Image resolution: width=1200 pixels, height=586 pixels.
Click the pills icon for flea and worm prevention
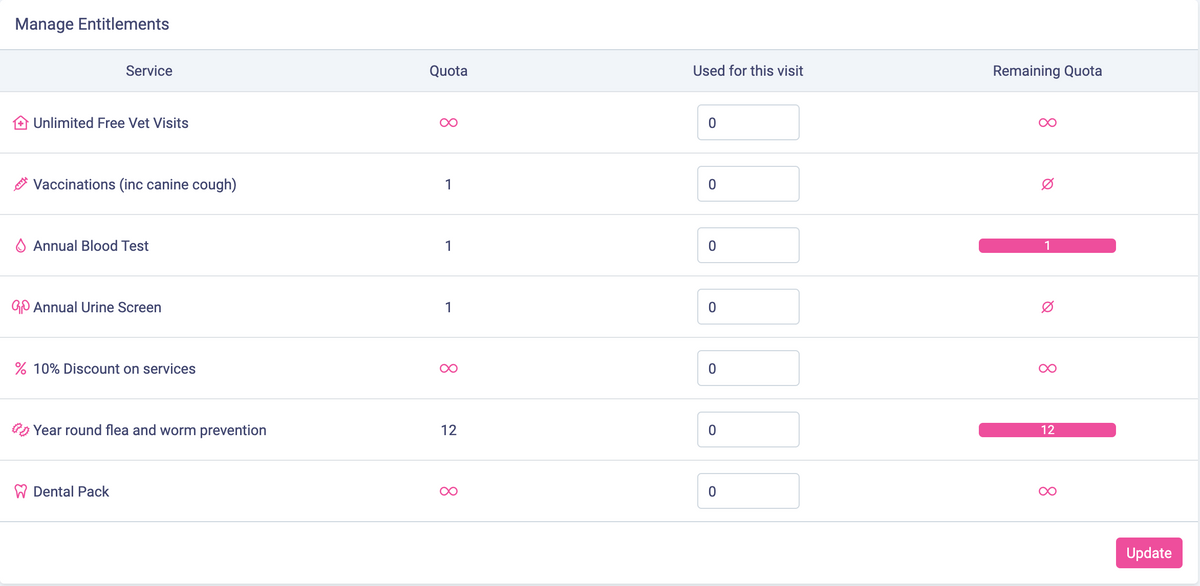click(20, 430)
